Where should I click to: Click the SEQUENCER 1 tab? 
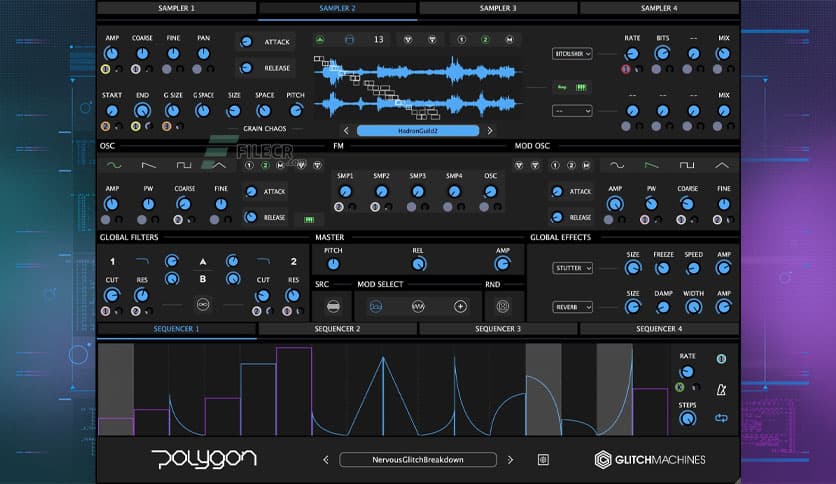pos(176,329)
